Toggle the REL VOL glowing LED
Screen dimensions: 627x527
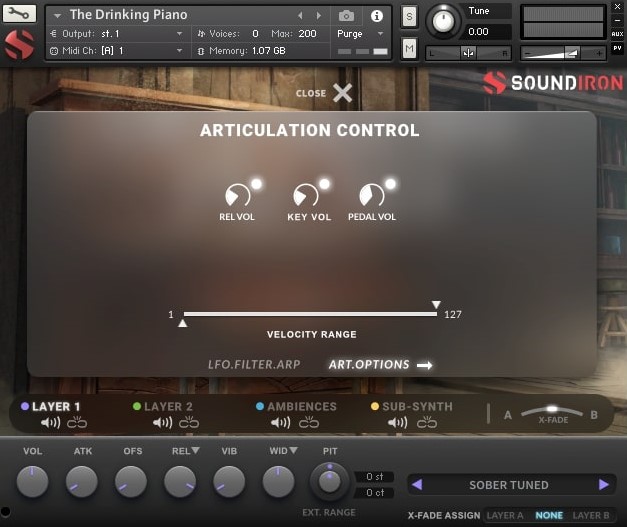256,184
